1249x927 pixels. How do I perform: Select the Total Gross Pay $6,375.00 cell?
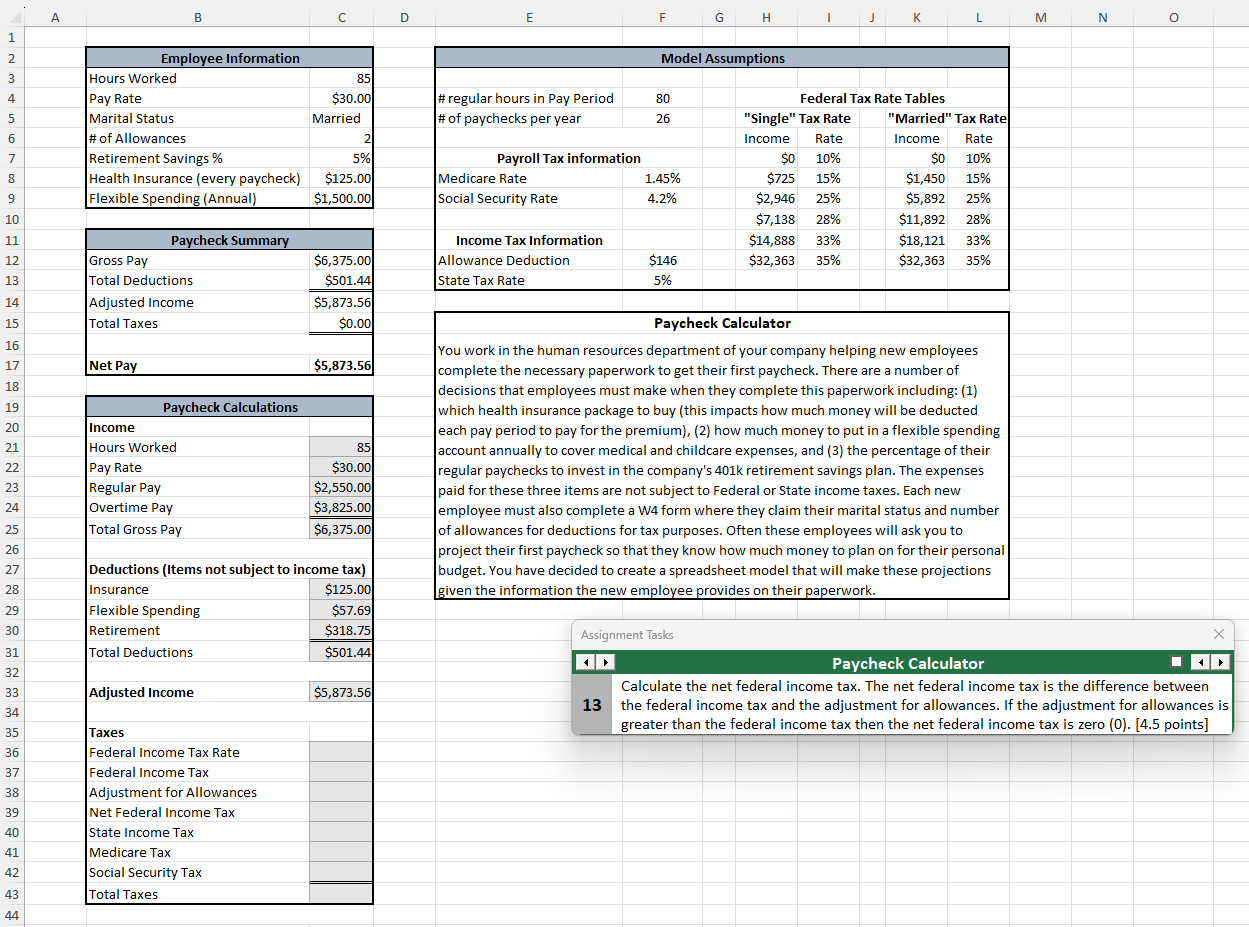point(340,528)
